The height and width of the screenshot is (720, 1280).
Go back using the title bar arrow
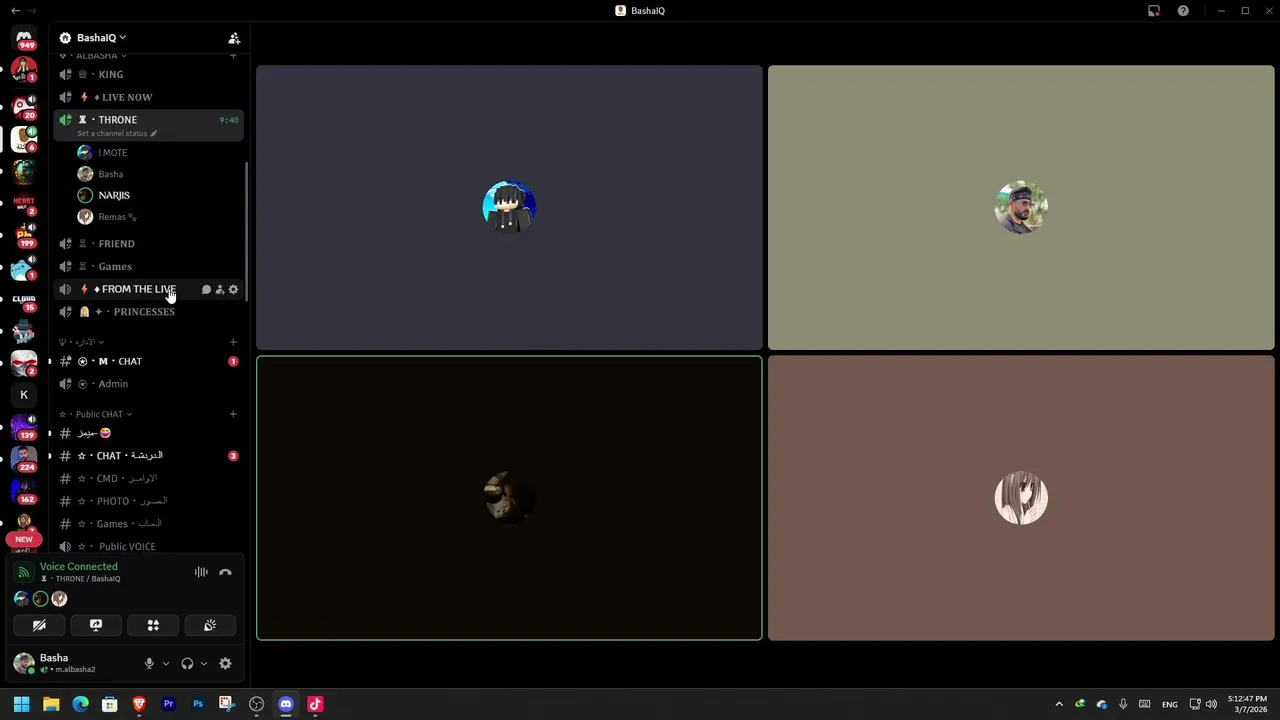point(15,11)
